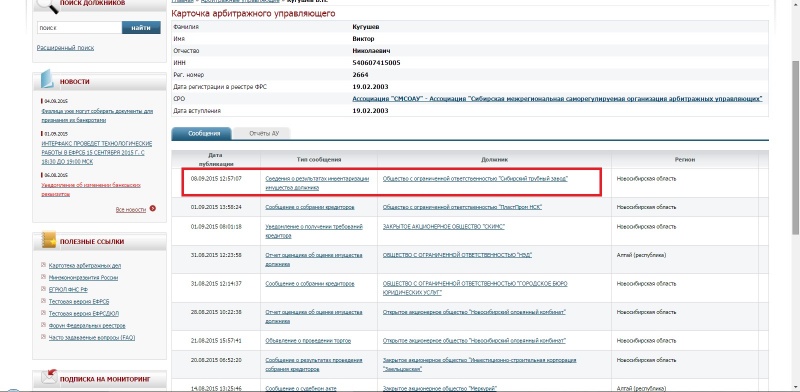The height and width of the screenshot is (392, 800).
Task: Open Тестовая версия ЕФРСДЮЛ link
Action: point(84,314)
